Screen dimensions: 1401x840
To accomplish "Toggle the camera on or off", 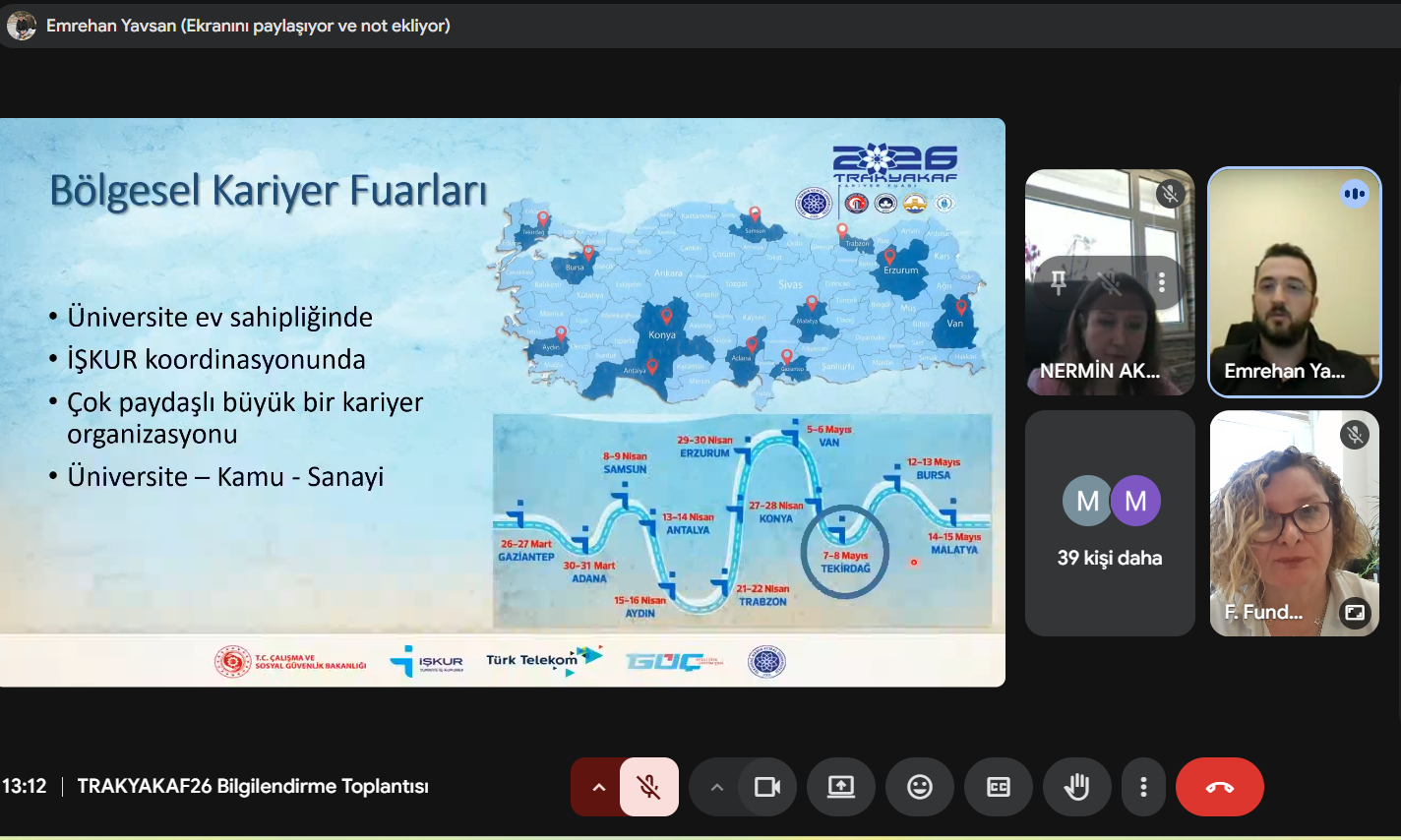I will tap(766, 787).
